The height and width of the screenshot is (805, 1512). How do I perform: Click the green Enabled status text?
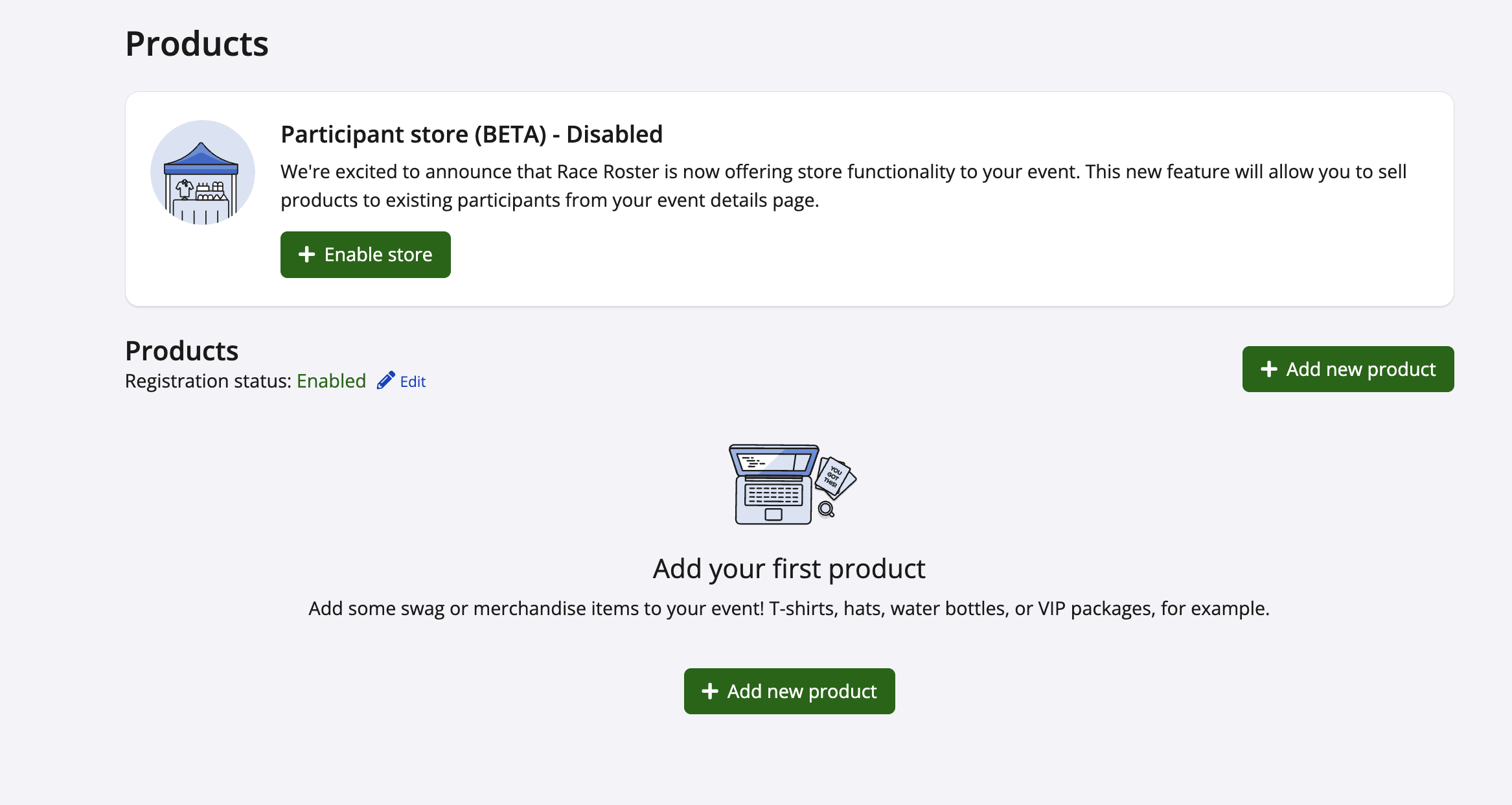(x=331, y=381)
